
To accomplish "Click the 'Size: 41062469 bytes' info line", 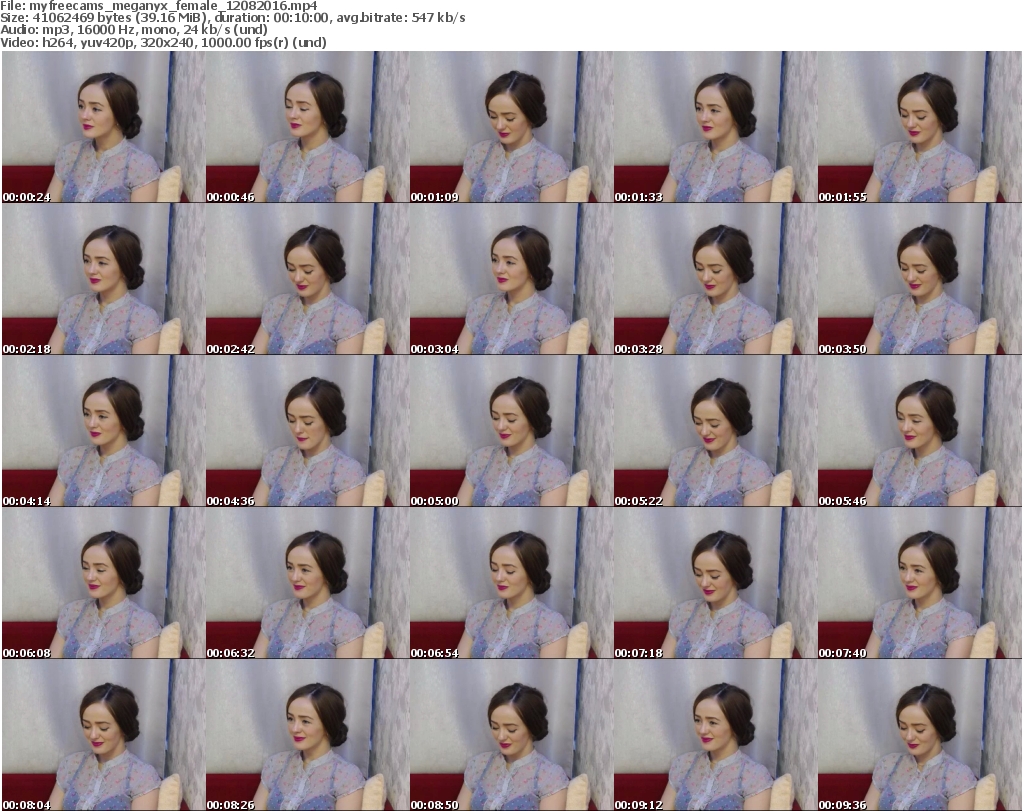I will point(232,18).
